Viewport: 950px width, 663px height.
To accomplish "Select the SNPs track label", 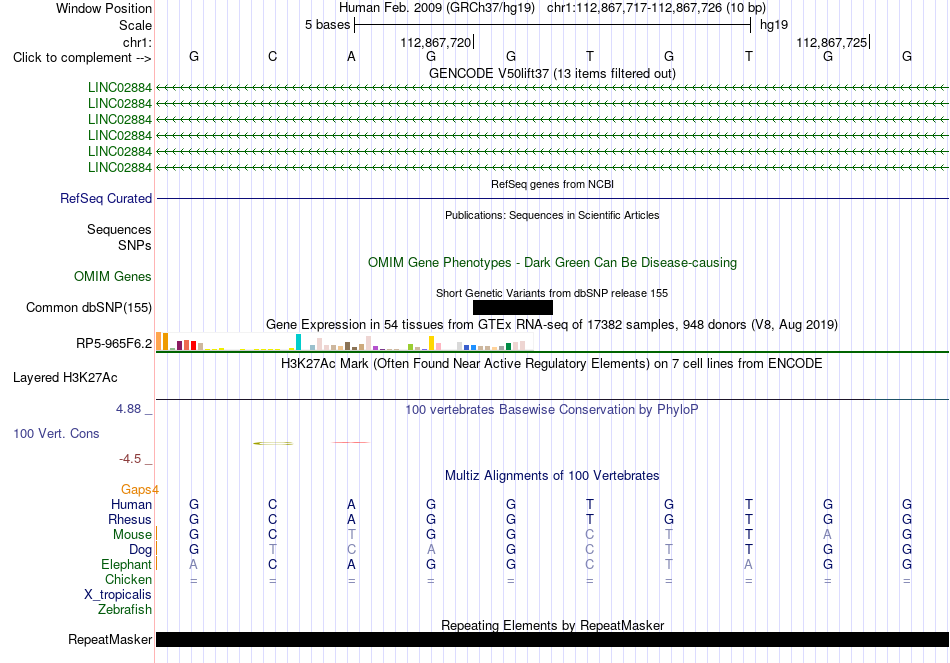I will click(x=135, y=245).
